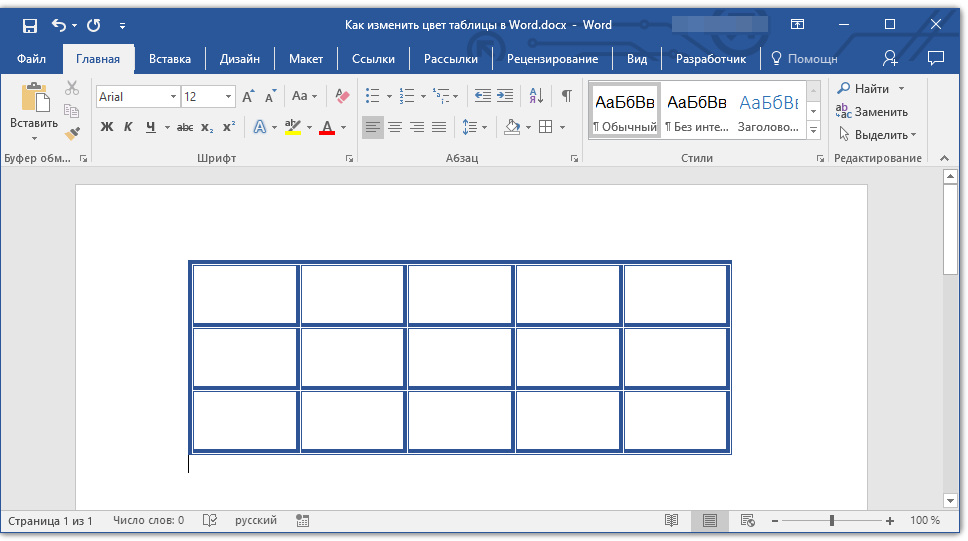Click the zoom slider handle in status bar
The height and width of the screenshot is (541, 968).
click(831, 521)
